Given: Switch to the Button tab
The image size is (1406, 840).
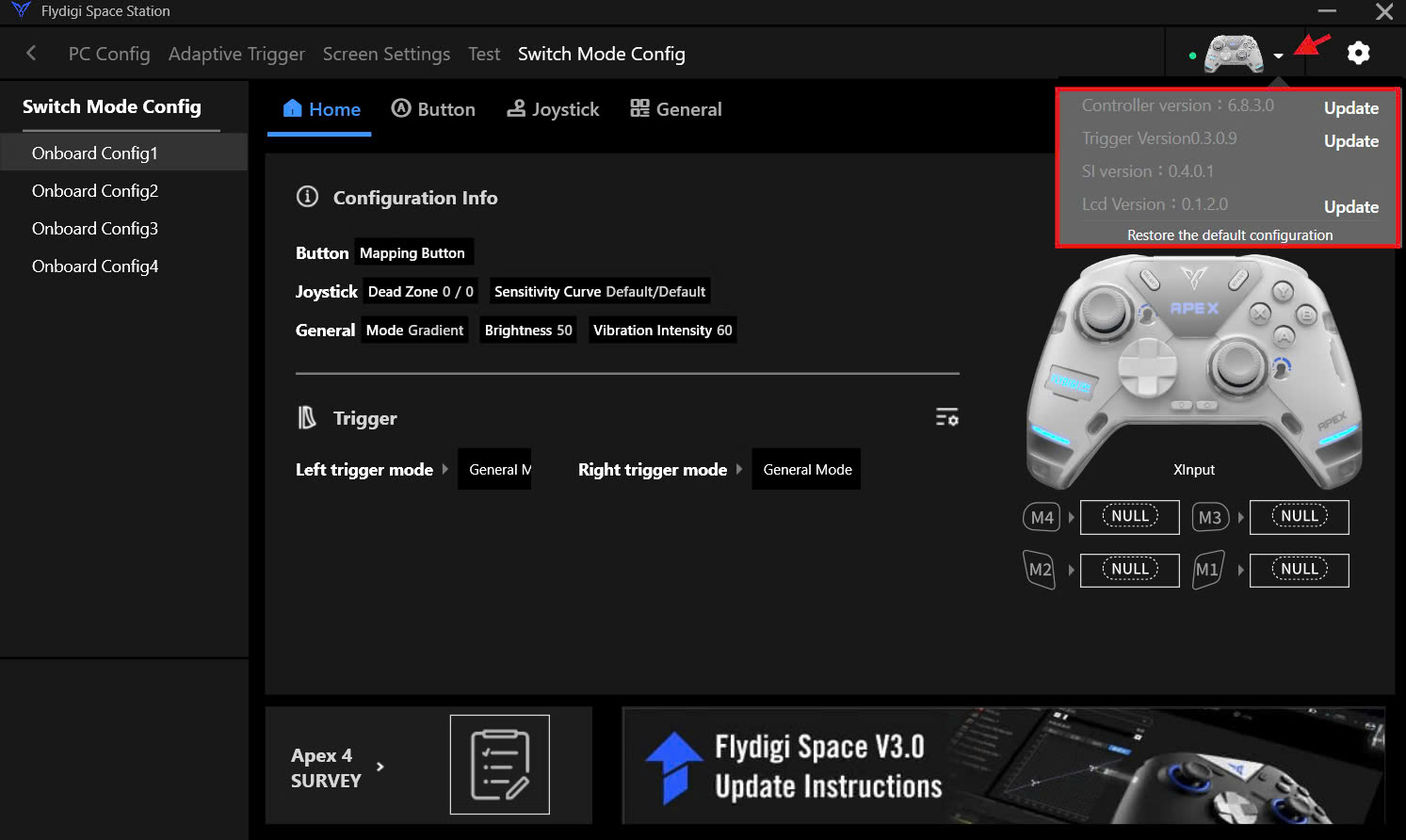Looking at the screenshot, I should [x=433, y=109].
